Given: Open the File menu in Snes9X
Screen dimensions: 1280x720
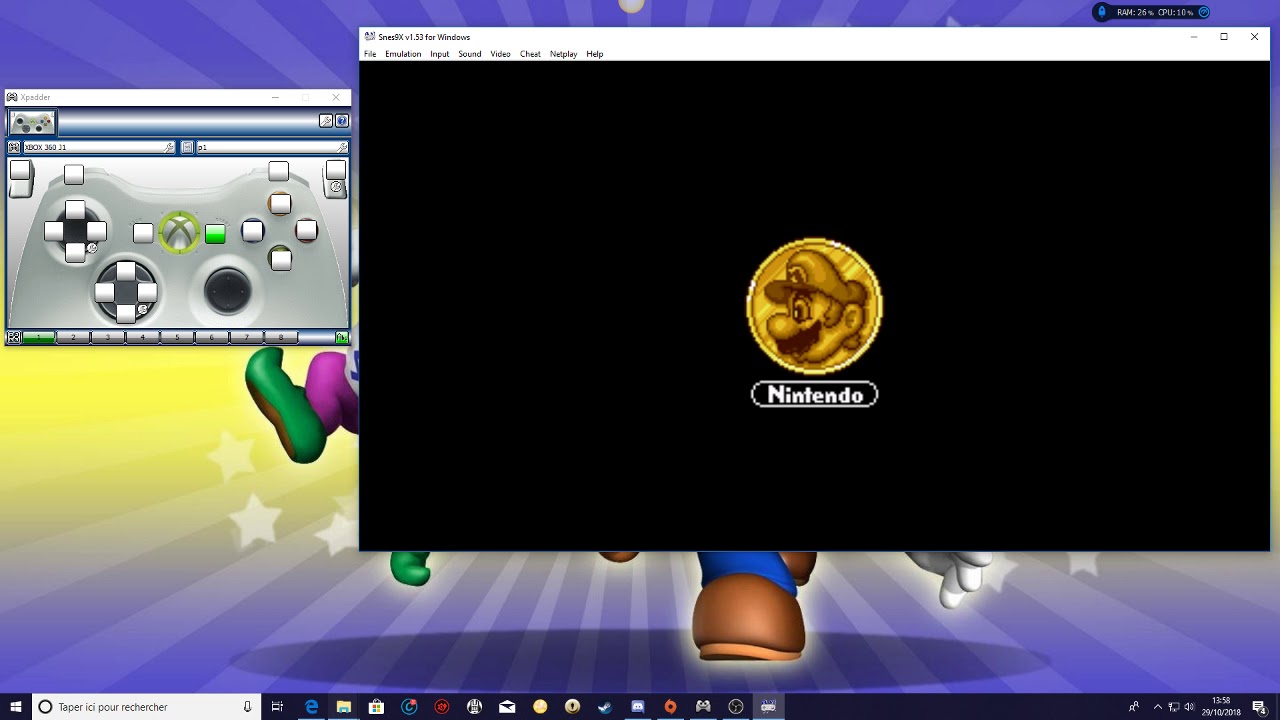Looking at the screenshot, I should 370,54.
